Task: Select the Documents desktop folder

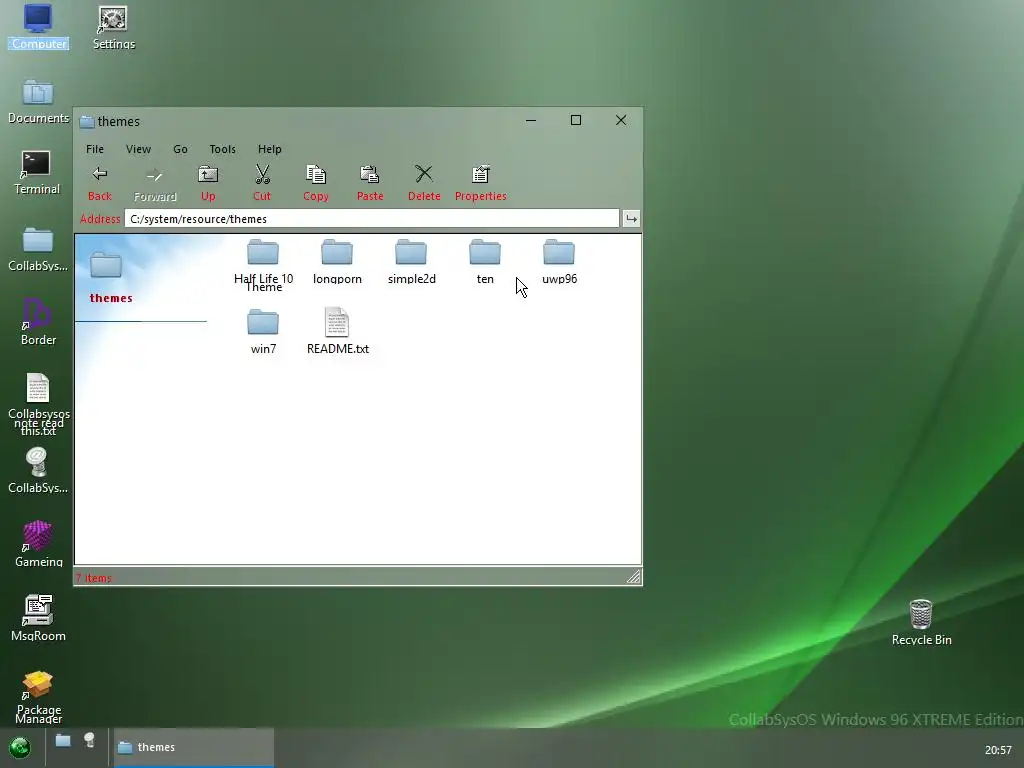Action: pos(39,101)
